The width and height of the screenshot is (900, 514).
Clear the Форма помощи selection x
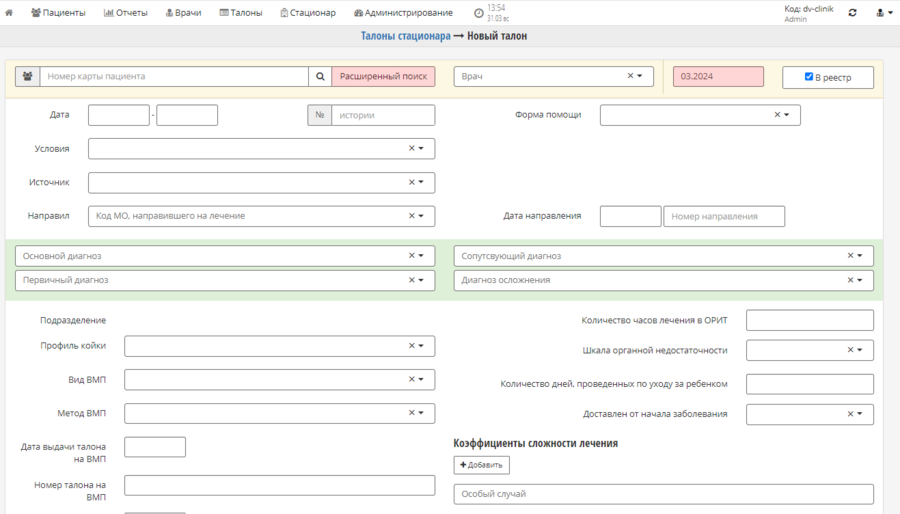pyautogui.click(x=777, y=115)
